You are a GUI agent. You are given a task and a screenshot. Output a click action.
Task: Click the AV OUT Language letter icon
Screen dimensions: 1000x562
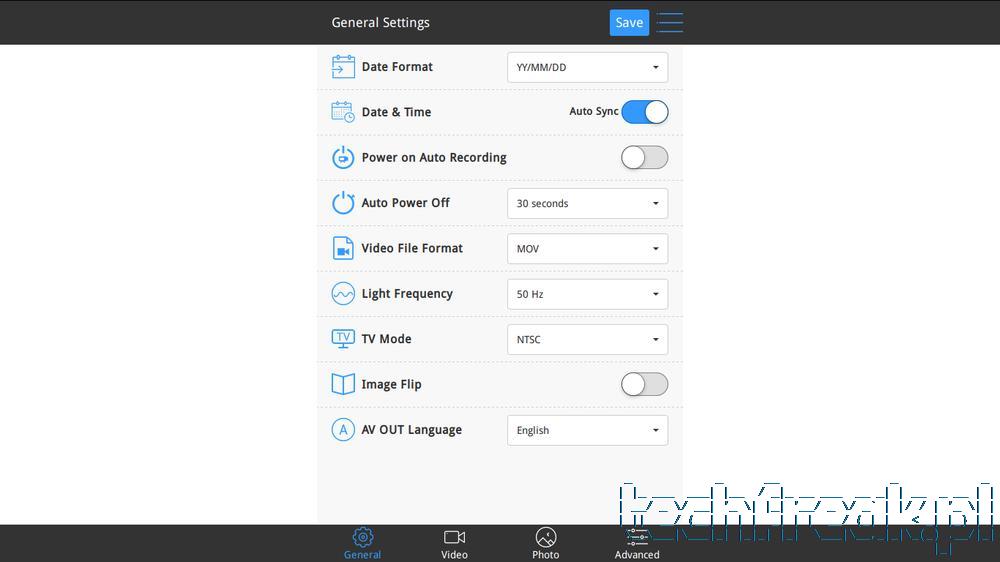343,430
